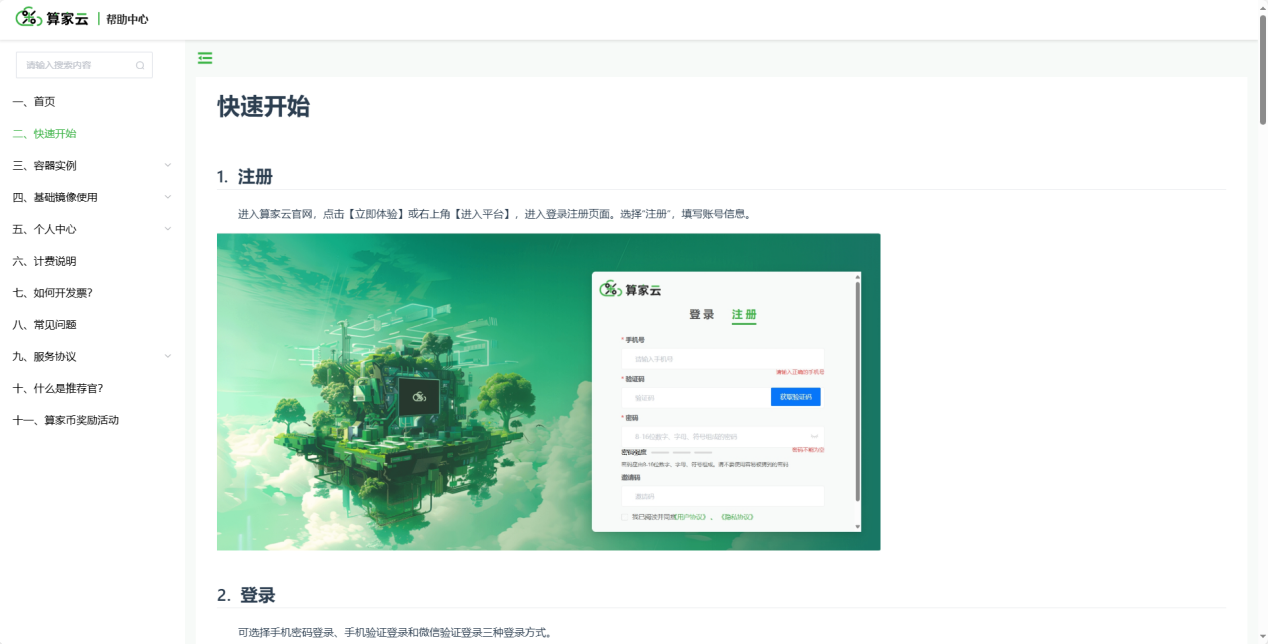The width and height of the screenshot is (1268, 644).
Task: Click 三、容器实例 menu label
Action: 44,166
